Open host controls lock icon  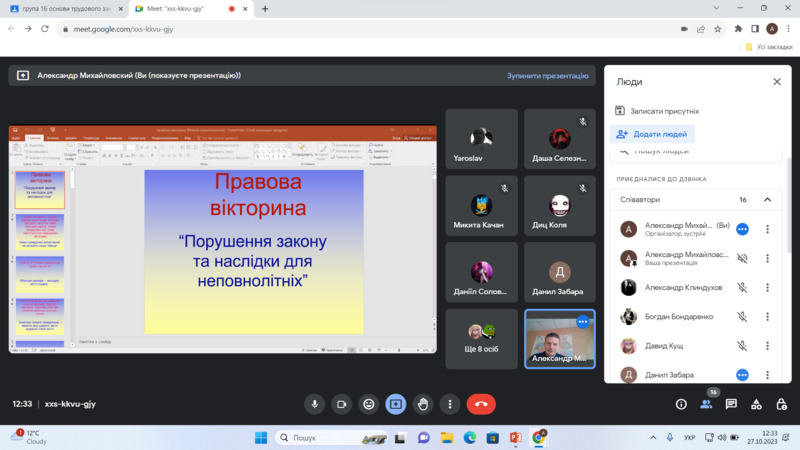(780, 404)
